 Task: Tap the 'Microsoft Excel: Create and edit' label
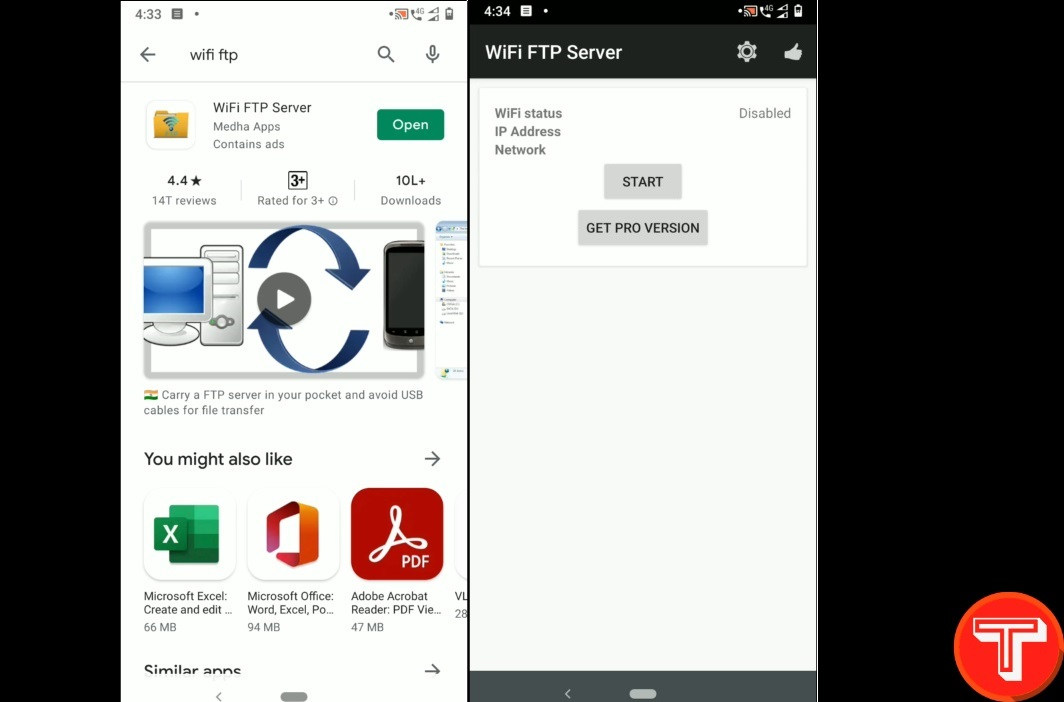(188, 603)
